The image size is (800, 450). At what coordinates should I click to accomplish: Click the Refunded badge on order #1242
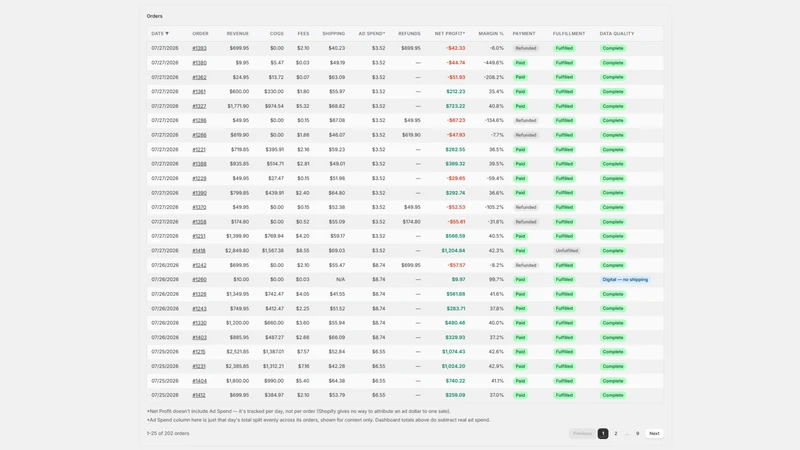(526, 265)
